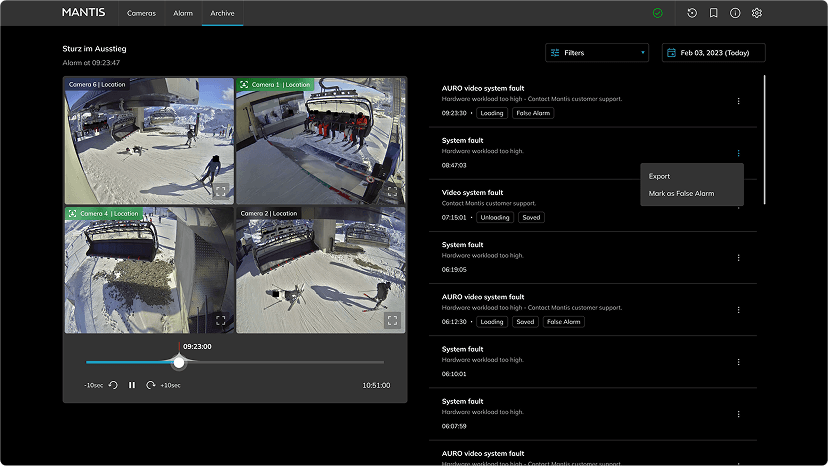This screenshot has height=466, width=828.
Task: Expand Camera 2 view to fullscreen
Action: (x=392, y=320)
